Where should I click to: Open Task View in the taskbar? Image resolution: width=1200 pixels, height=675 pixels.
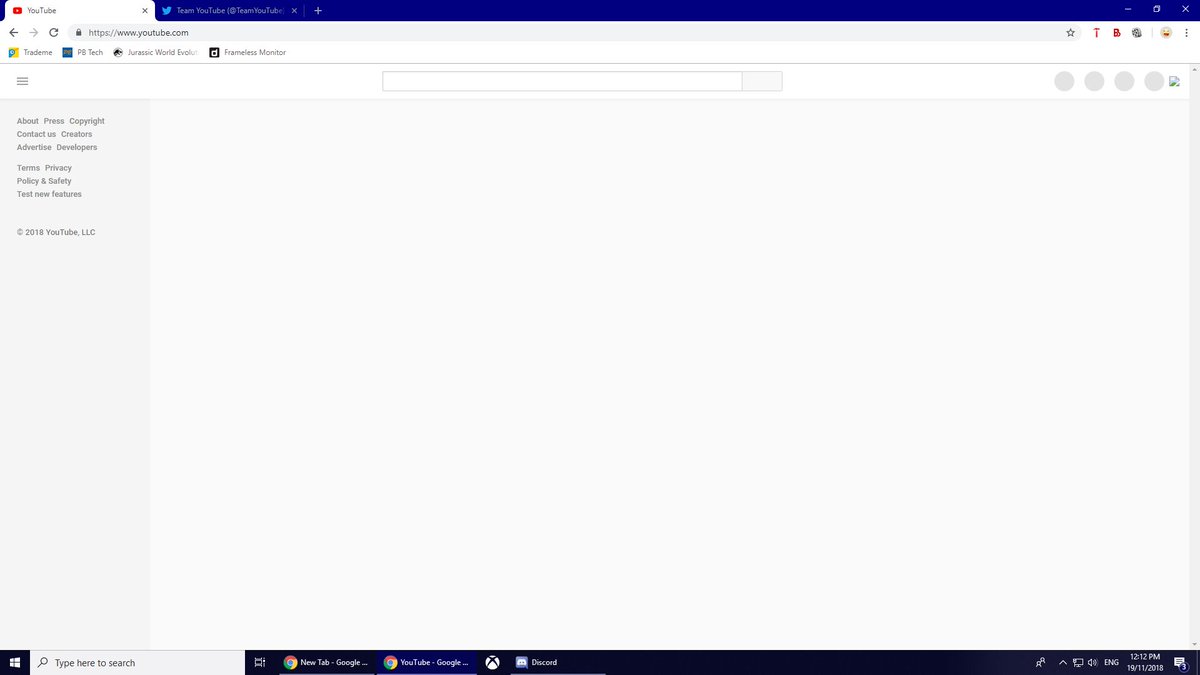pyautogui.click(x=259, y=662)
